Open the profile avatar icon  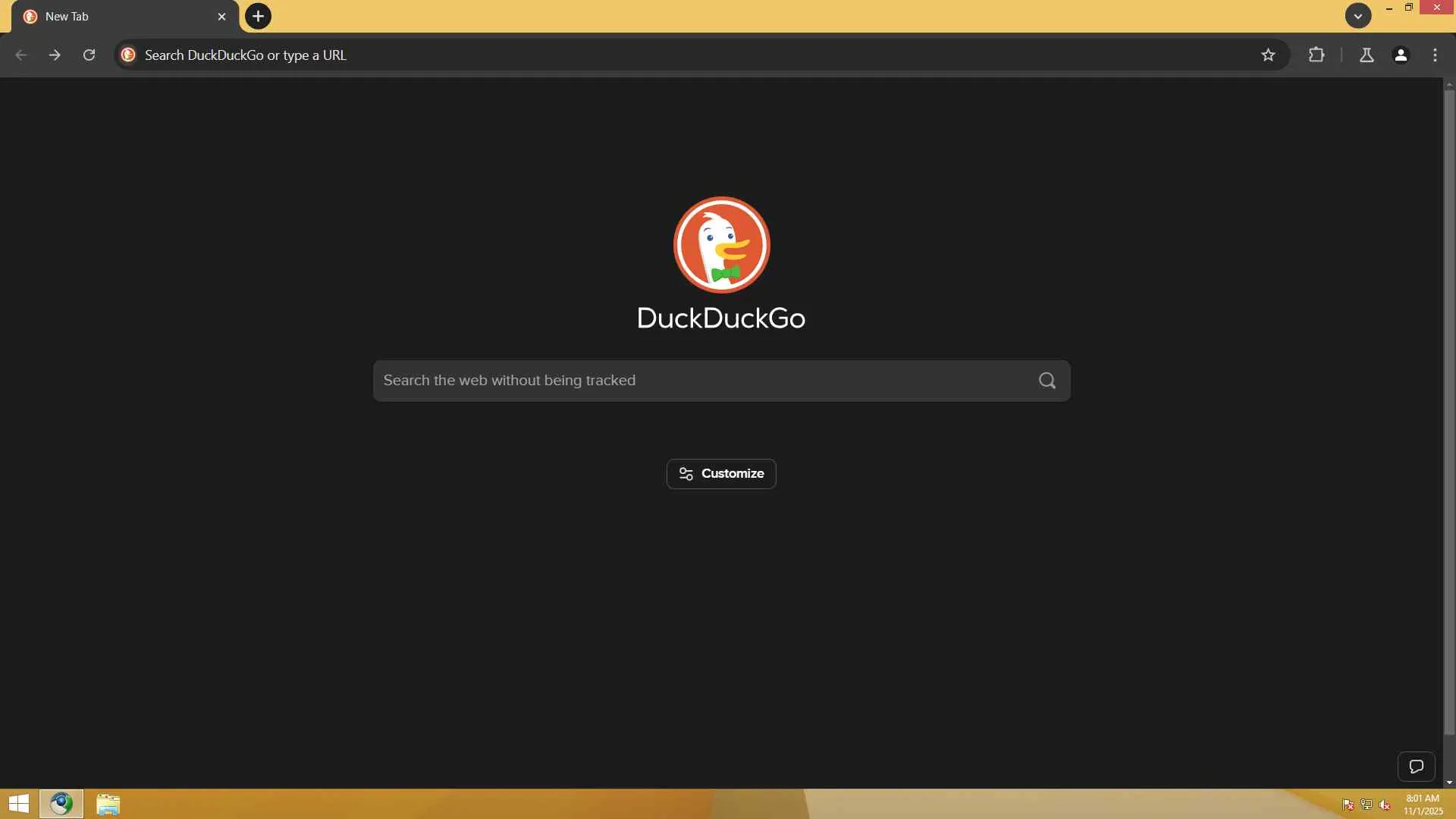1401,55
